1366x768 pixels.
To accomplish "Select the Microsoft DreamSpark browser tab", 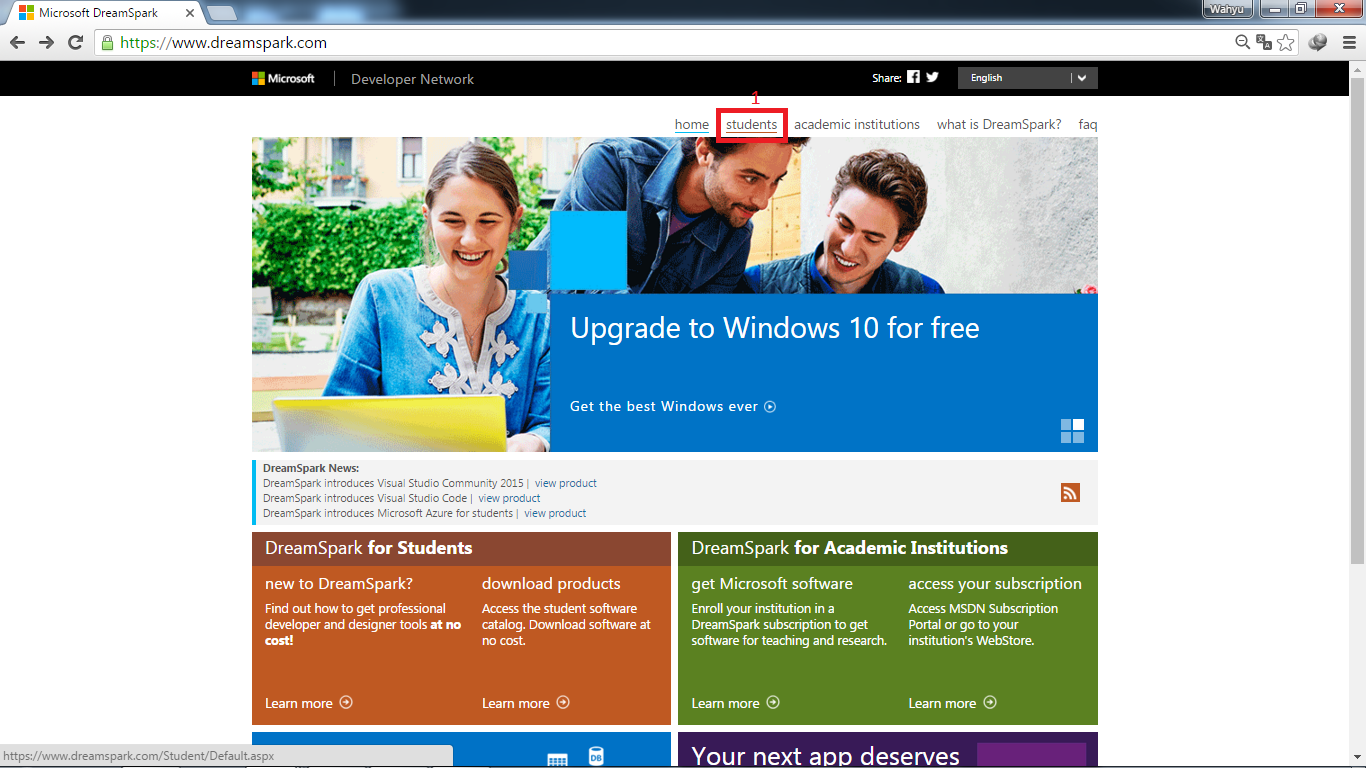I will coord(103,13).
